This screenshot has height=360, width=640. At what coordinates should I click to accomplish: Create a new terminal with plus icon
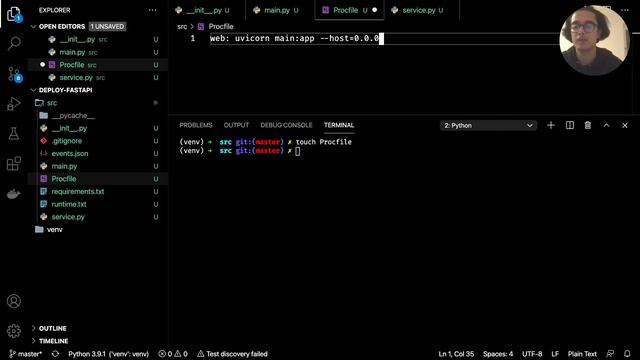coord(551,125)
